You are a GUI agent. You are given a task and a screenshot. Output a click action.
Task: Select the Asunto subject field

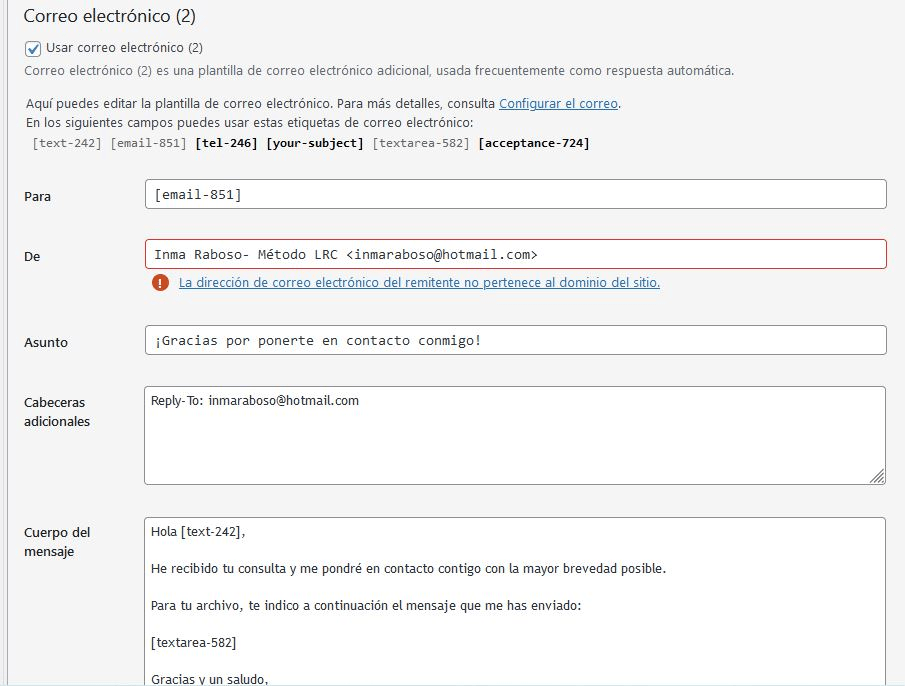point(515,340)
